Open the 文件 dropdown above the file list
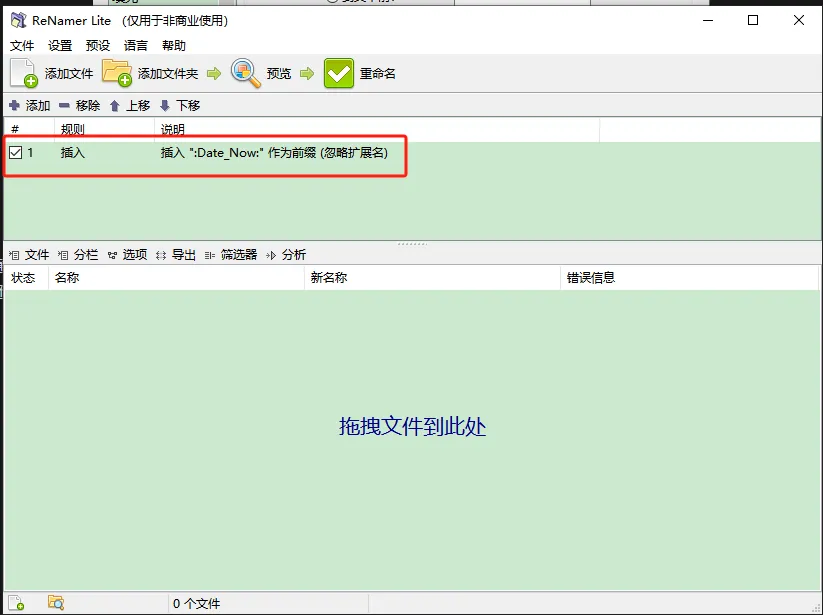Screen dimensions: 823x615 tap(29, 255)
